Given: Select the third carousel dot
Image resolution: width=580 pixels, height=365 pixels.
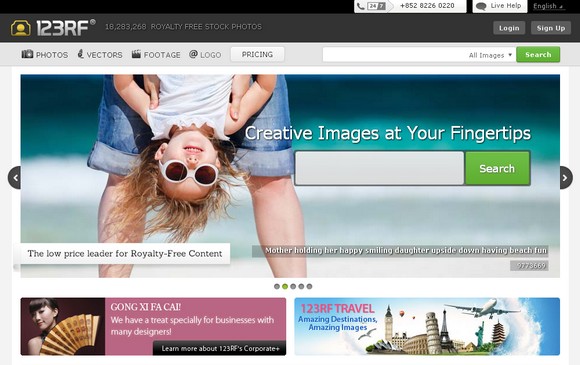Looking at the screenshot, I should click(x=293, y=286).
